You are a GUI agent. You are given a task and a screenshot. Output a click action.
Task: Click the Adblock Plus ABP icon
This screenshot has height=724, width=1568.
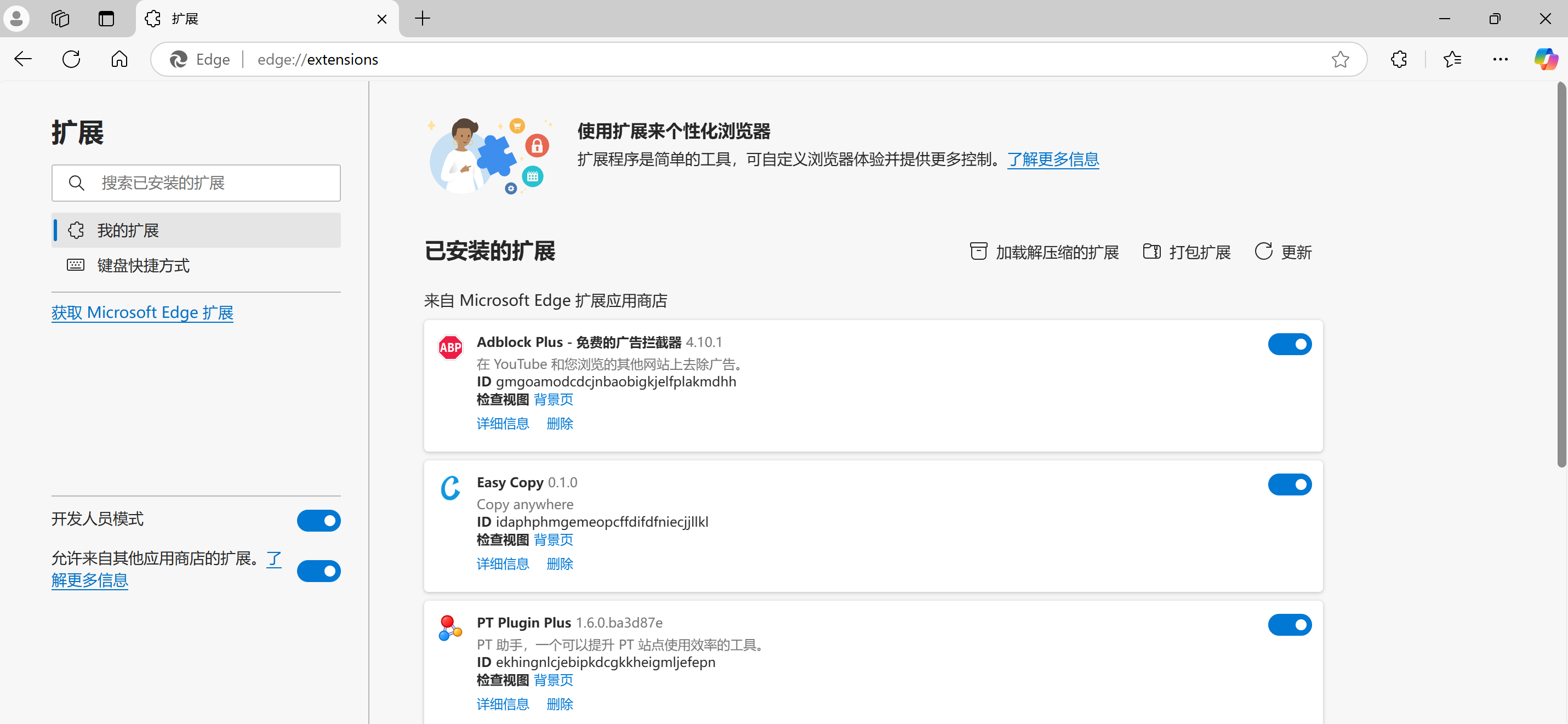click(x=451, y=347)
